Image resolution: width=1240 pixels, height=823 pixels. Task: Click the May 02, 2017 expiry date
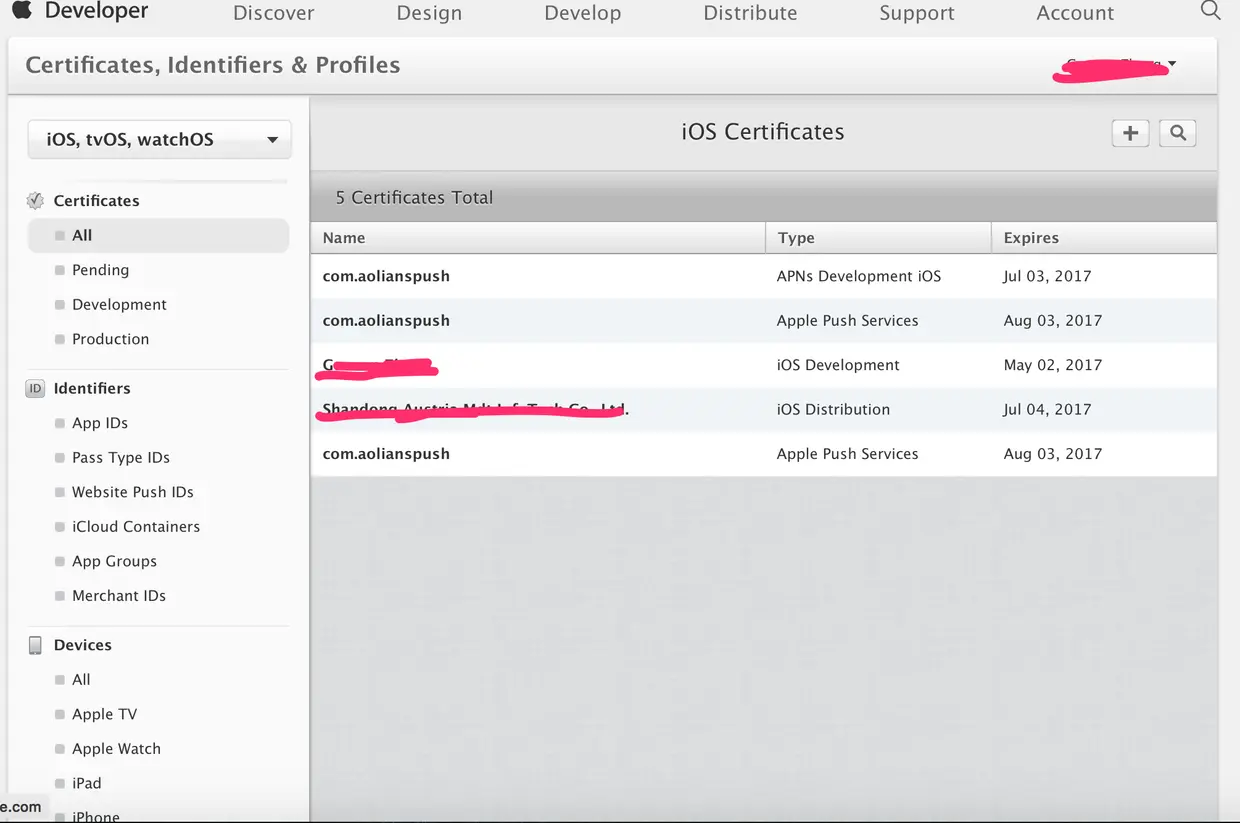tap(1052, 365)
